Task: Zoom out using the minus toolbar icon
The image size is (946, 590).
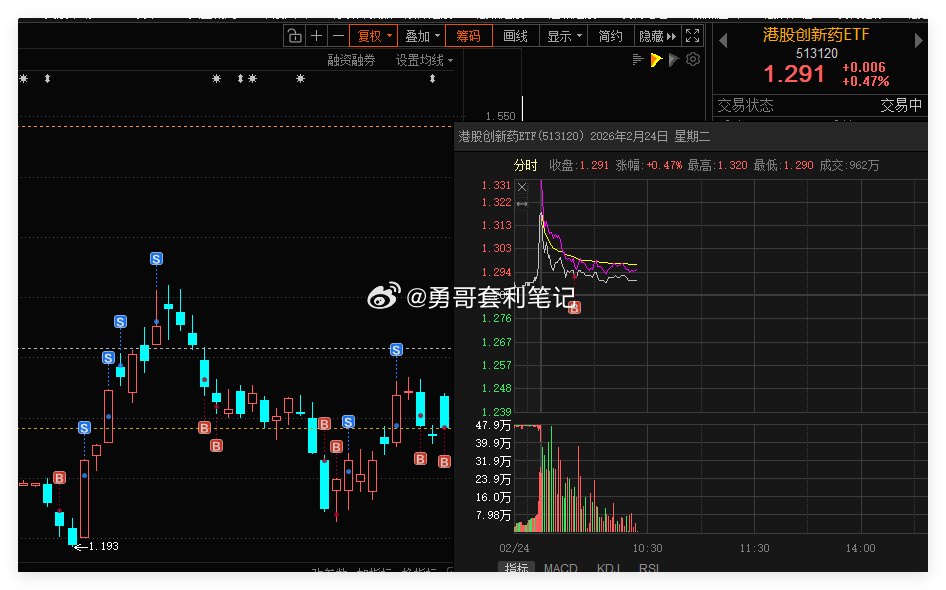Action: coord(338,35)
